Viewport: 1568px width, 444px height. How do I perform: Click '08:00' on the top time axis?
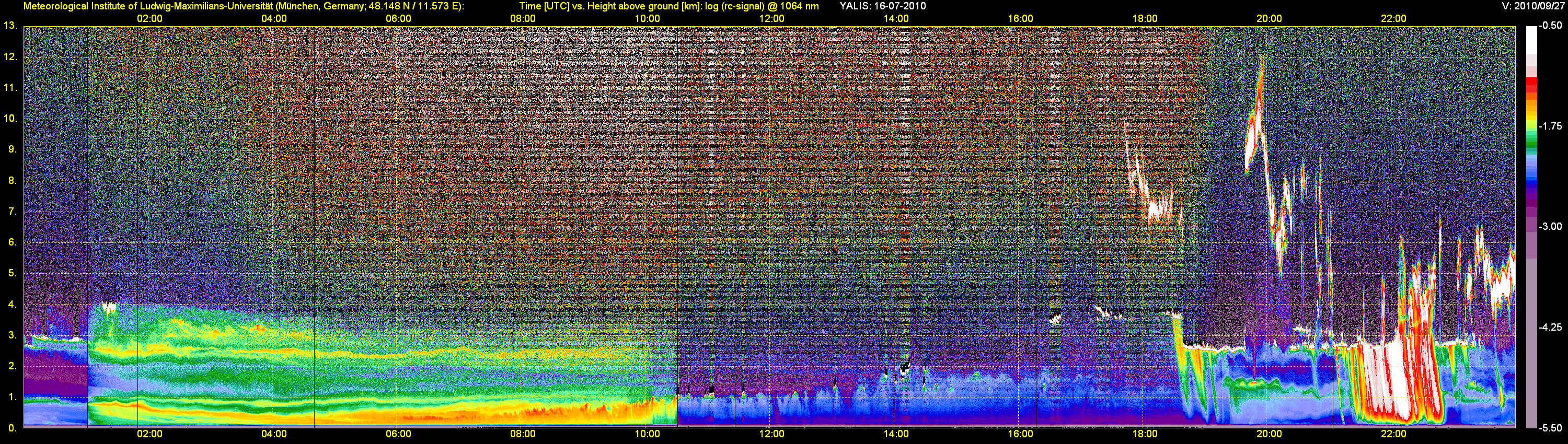[x=523, y=19]
